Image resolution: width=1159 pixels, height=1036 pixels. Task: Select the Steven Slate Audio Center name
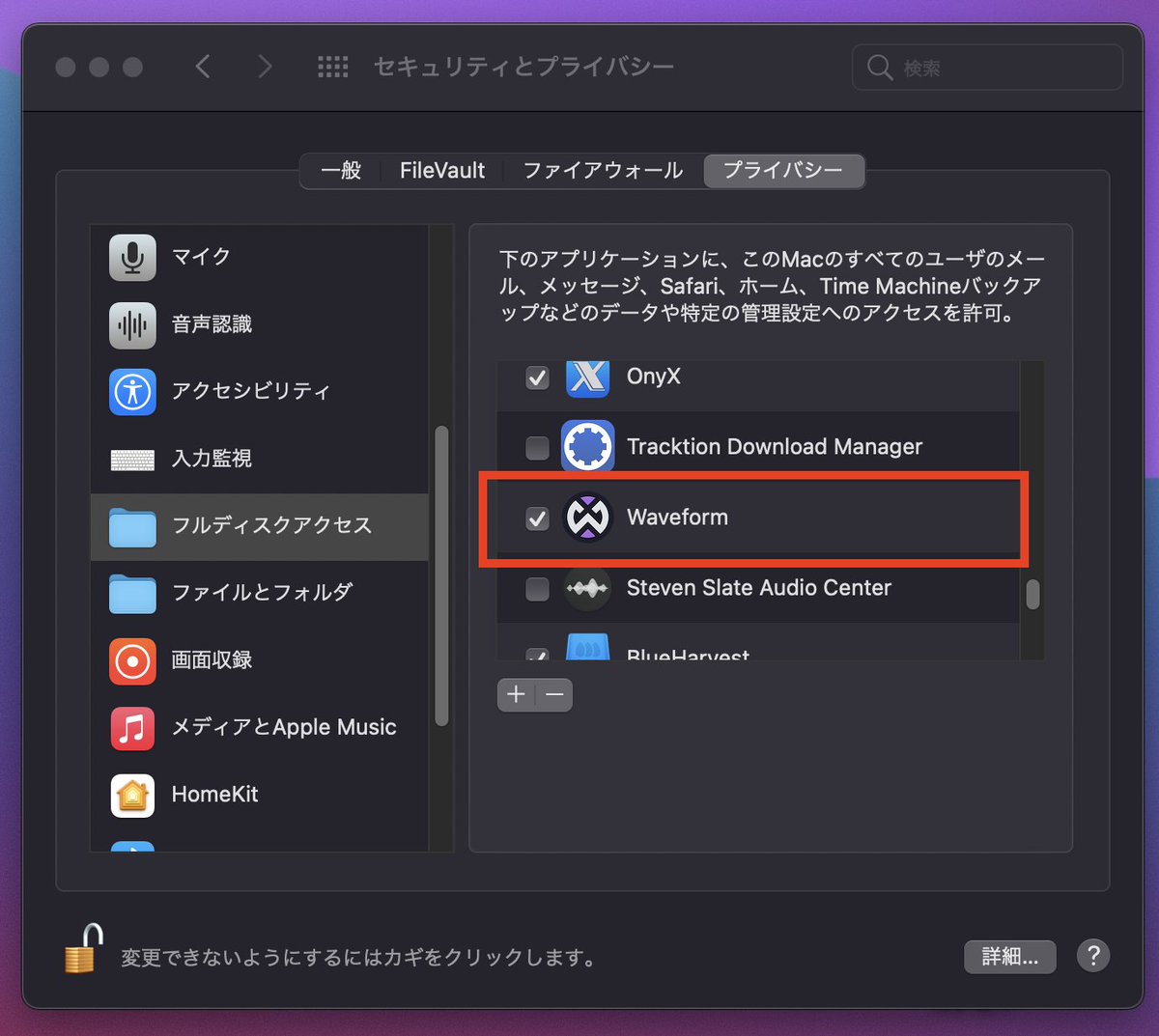(x=759, y=588)
